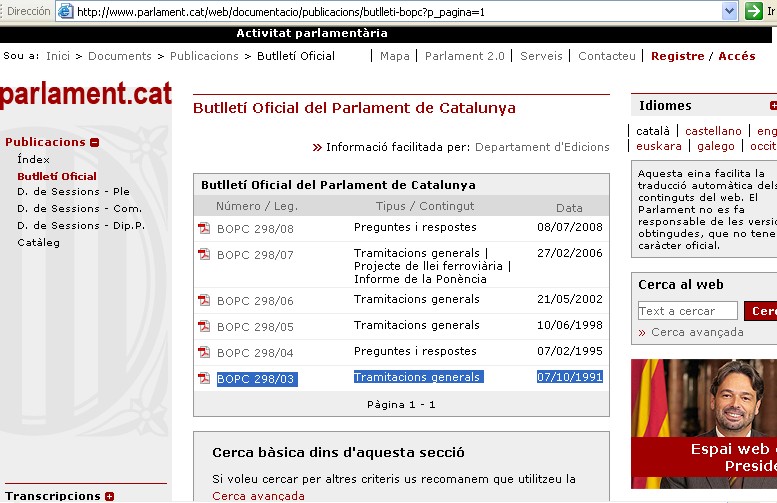Open PDF icon for BOPC 298/03

(x=204, y=378)
